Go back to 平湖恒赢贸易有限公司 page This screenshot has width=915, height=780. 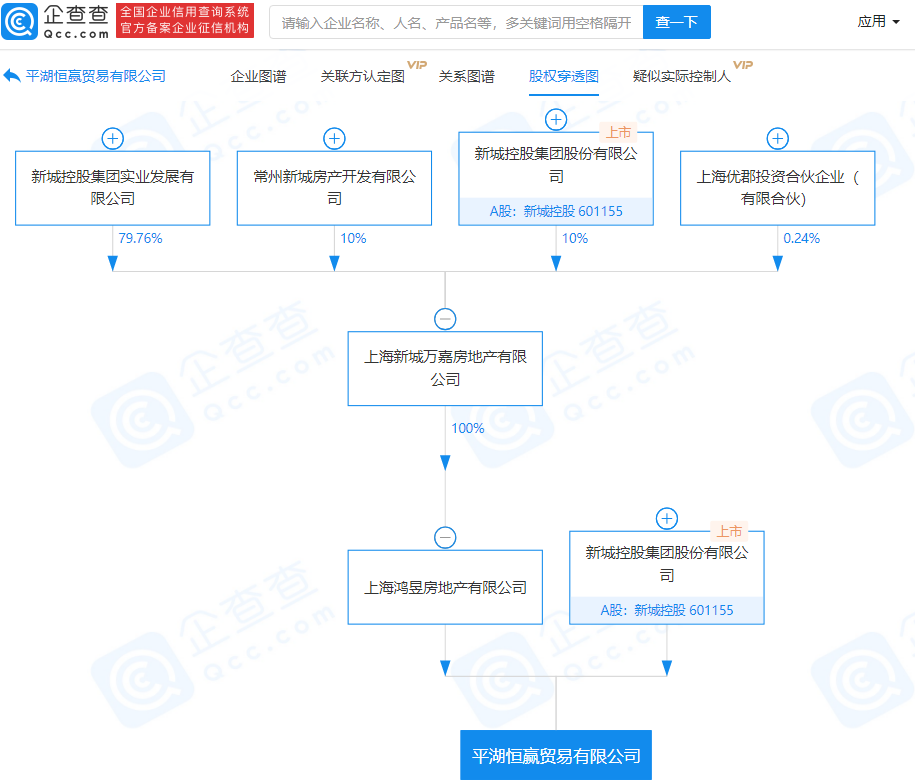pyautogui.click(x=96, y=76)
